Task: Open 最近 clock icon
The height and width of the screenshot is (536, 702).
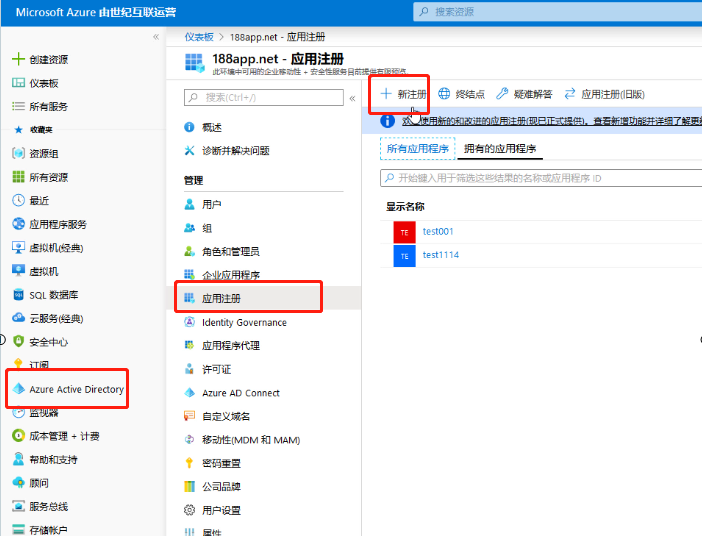Action: point(18,201)
